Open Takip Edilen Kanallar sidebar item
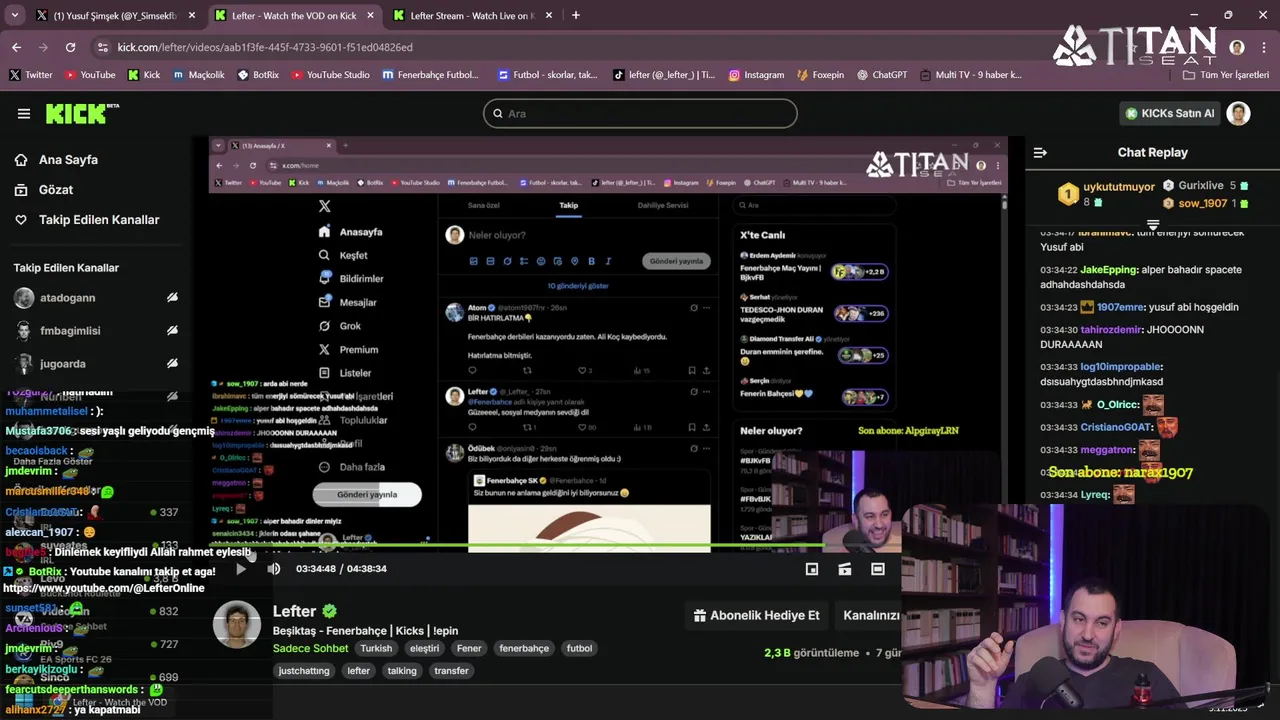The image size is (1280, 720). (x=87, y=220)
